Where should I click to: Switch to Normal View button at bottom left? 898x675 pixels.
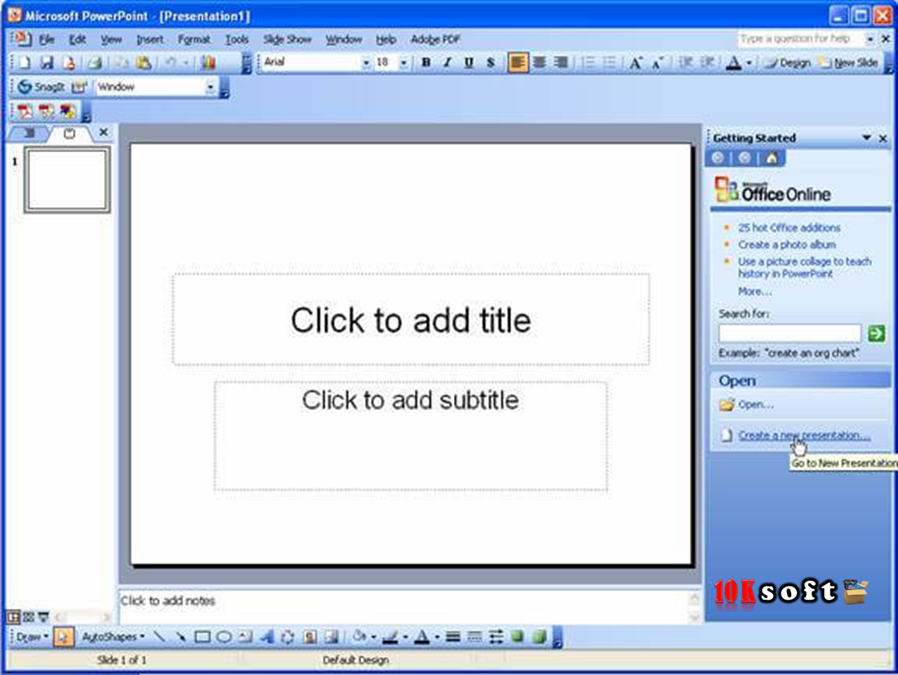click(13, 617)
